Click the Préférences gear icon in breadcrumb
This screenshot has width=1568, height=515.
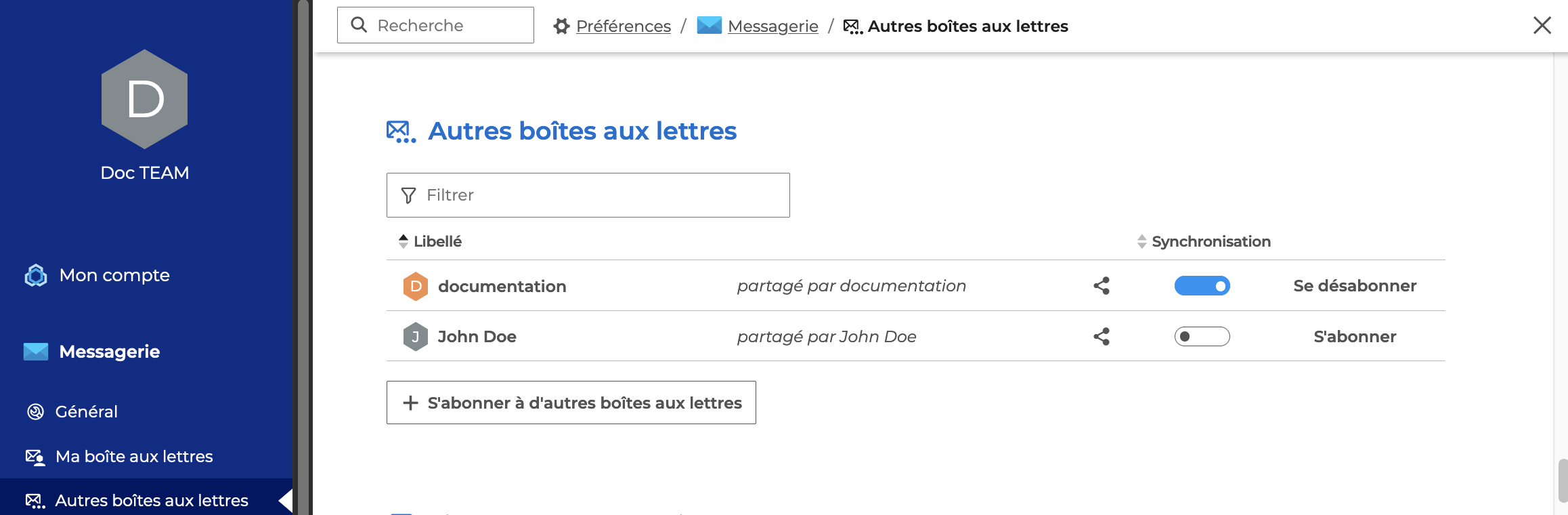pyautogui.click(x=561, y=26)
